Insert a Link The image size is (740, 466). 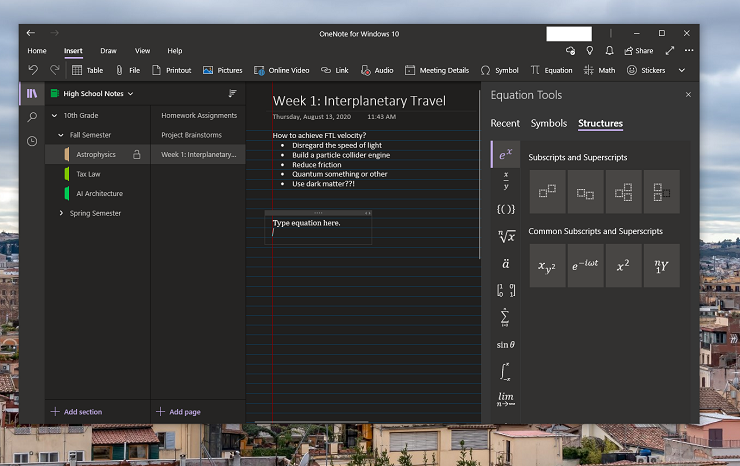coord(335,70)
